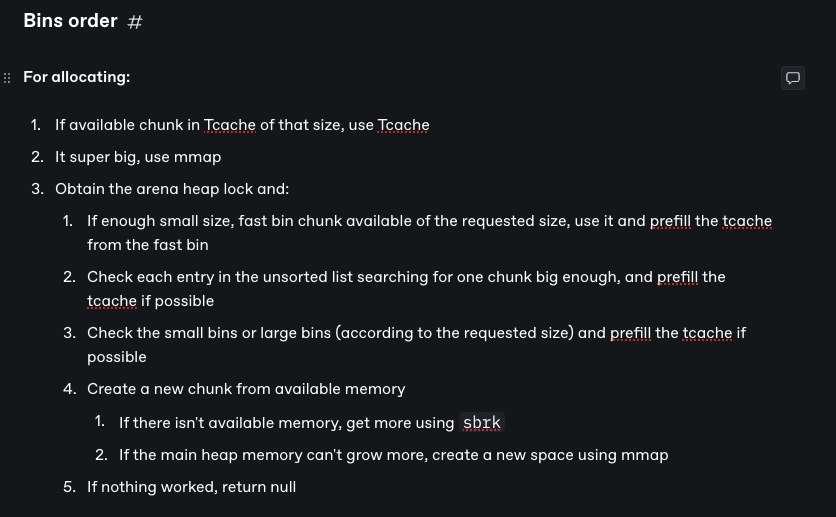Open the comment bubble icon at right

[x=793, y=78]
